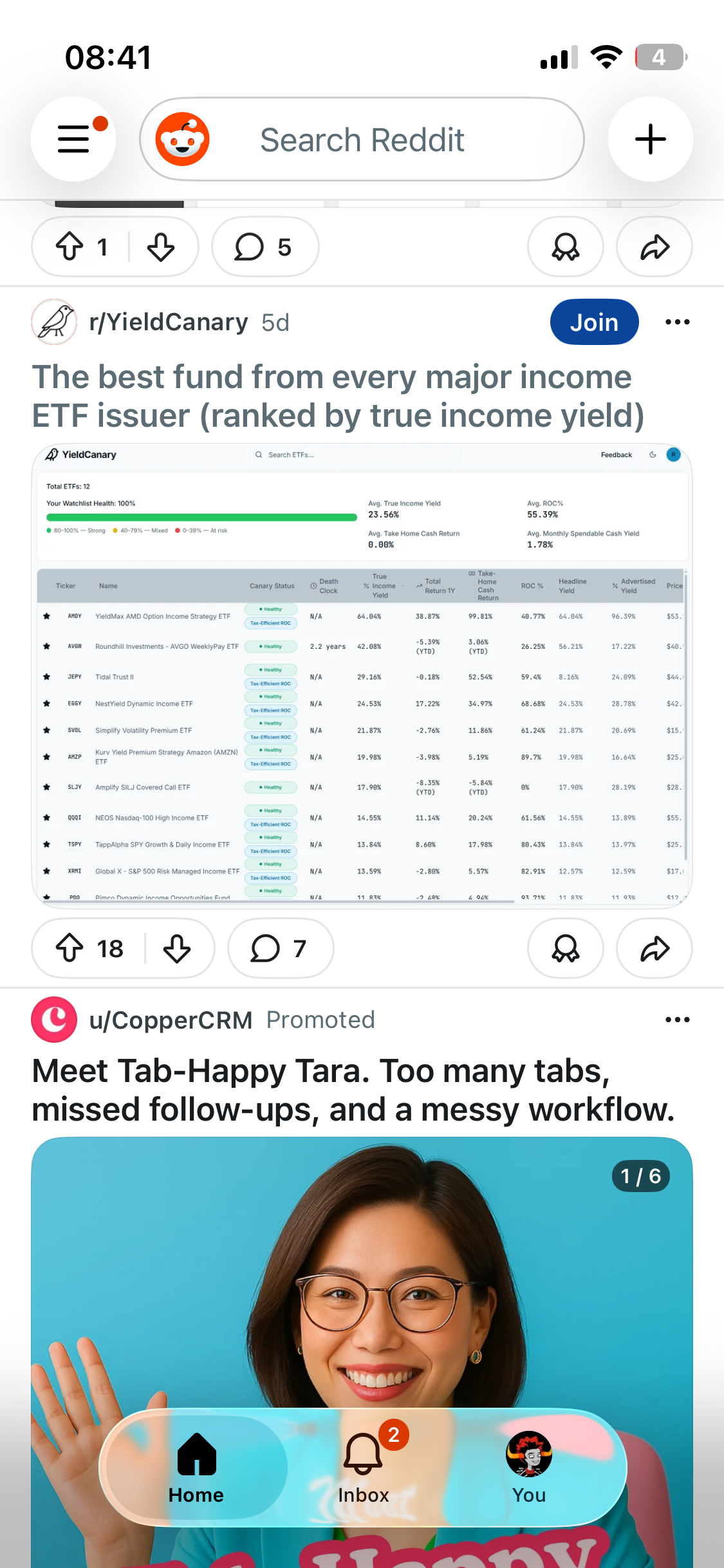
Task: Tap the Reddit Snoo logo
Action: pos(183,139)
